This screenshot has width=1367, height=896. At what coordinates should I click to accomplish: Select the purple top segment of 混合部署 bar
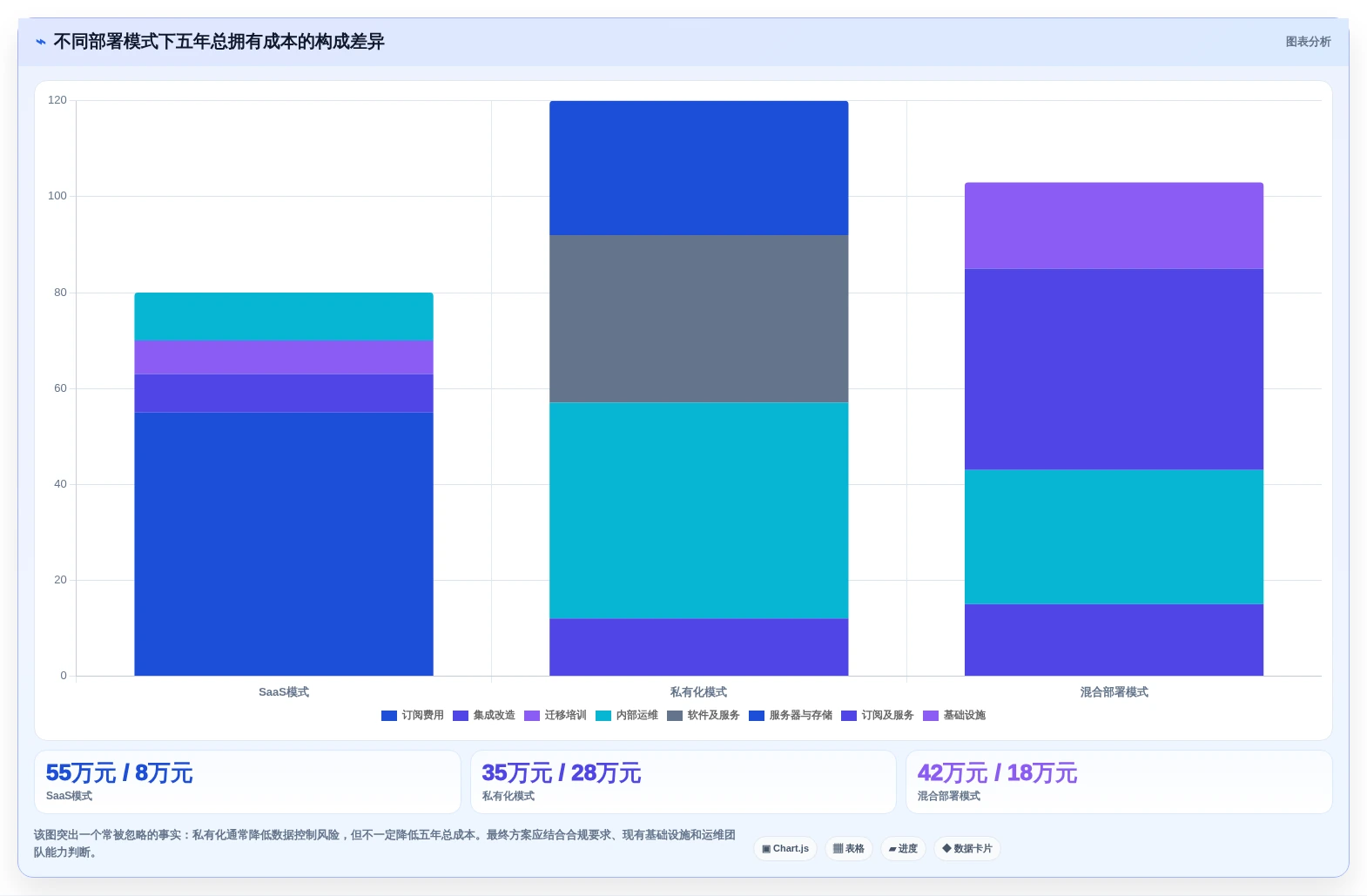(x=1114, y=226)
